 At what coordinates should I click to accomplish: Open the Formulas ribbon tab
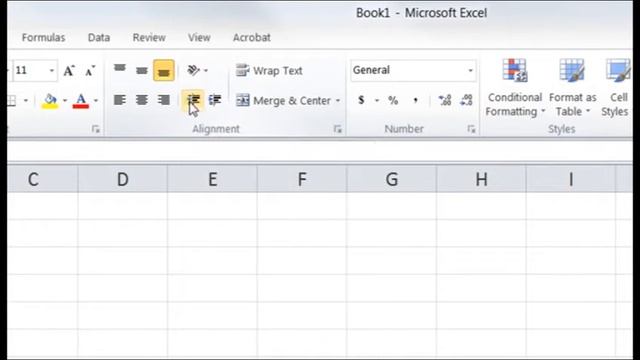tap(43, 38)
